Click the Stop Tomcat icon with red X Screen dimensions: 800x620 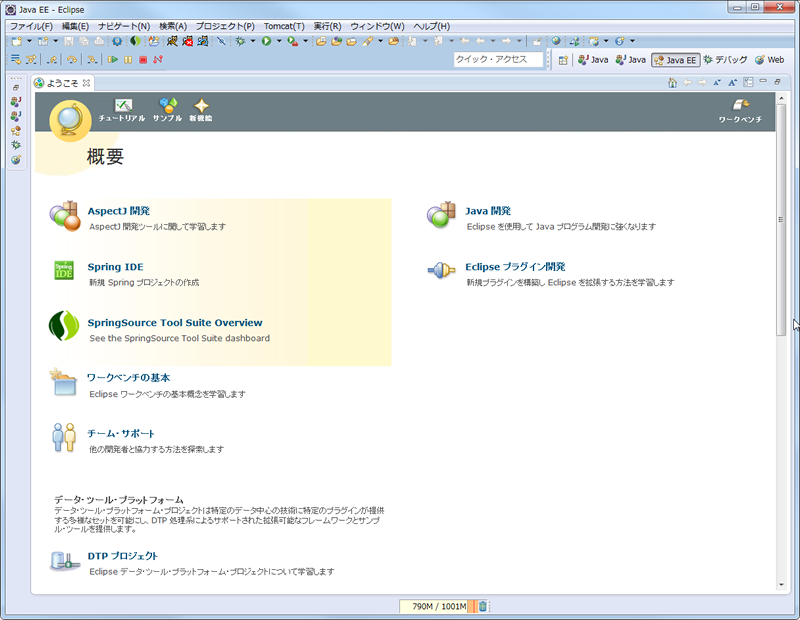point(188,41)
